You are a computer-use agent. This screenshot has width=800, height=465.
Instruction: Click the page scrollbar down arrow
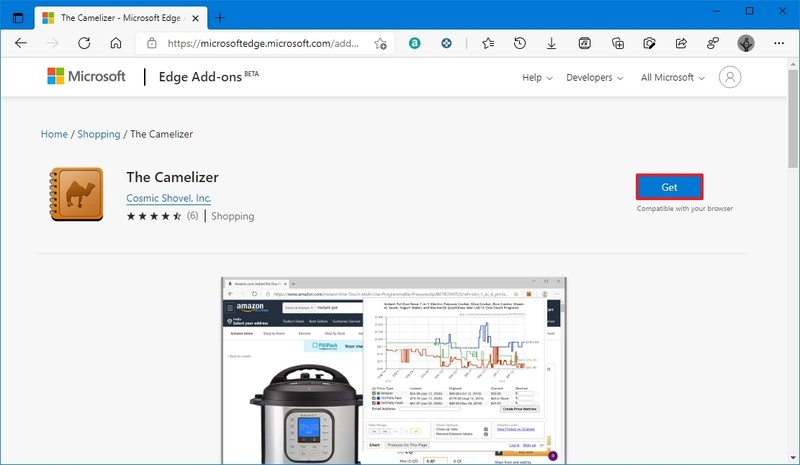pyautogui.click(x=793, y=458)
